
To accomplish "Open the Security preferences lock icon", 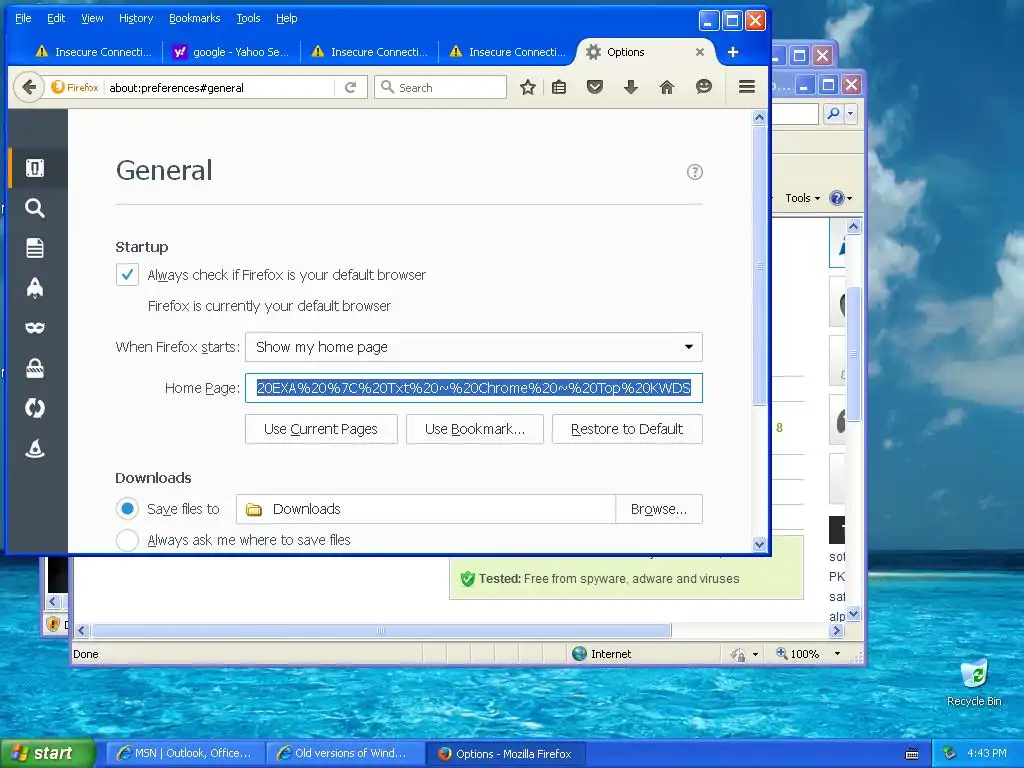I will tap(35, 368).
